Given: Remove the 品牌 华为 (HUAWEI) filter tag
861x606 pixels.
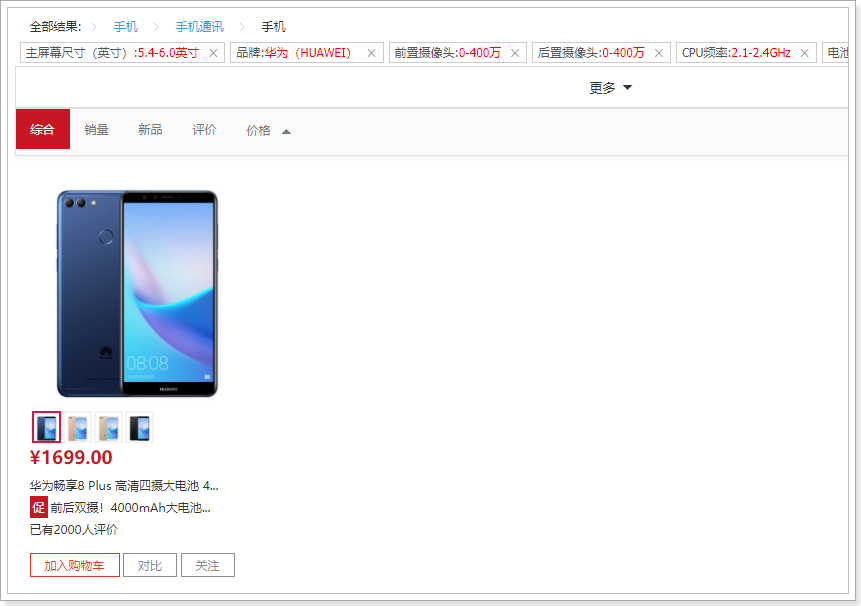Looking at the screenshot, I should (371, 53).
